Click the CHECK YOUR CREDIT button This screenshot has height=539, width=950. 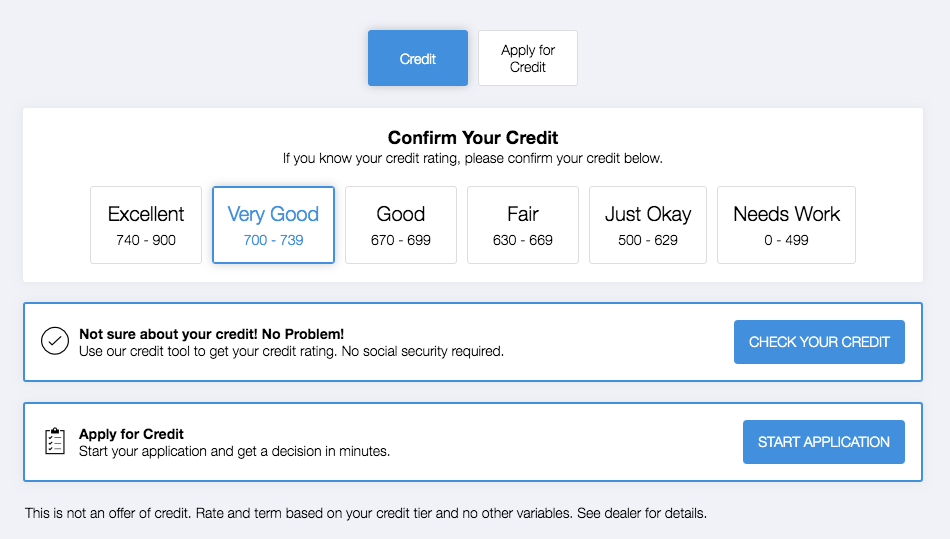click(819, 342)
